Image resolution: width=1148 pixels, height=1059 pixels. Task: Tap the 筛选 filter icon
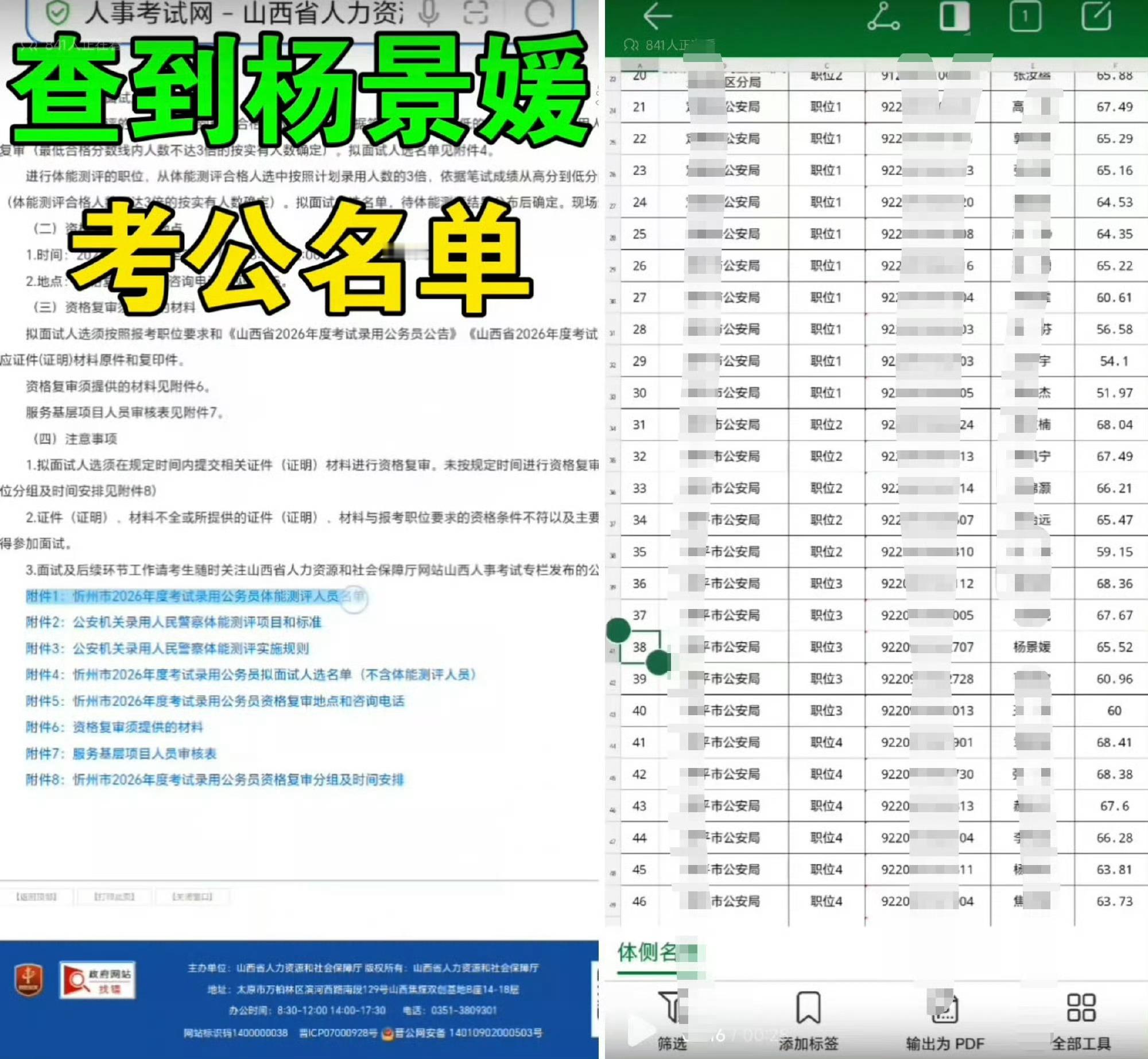(x=672, y=1008)
